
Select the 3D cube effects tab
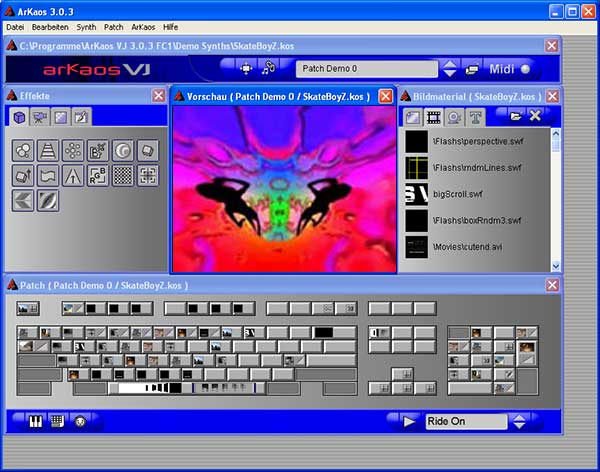[19, 117]
